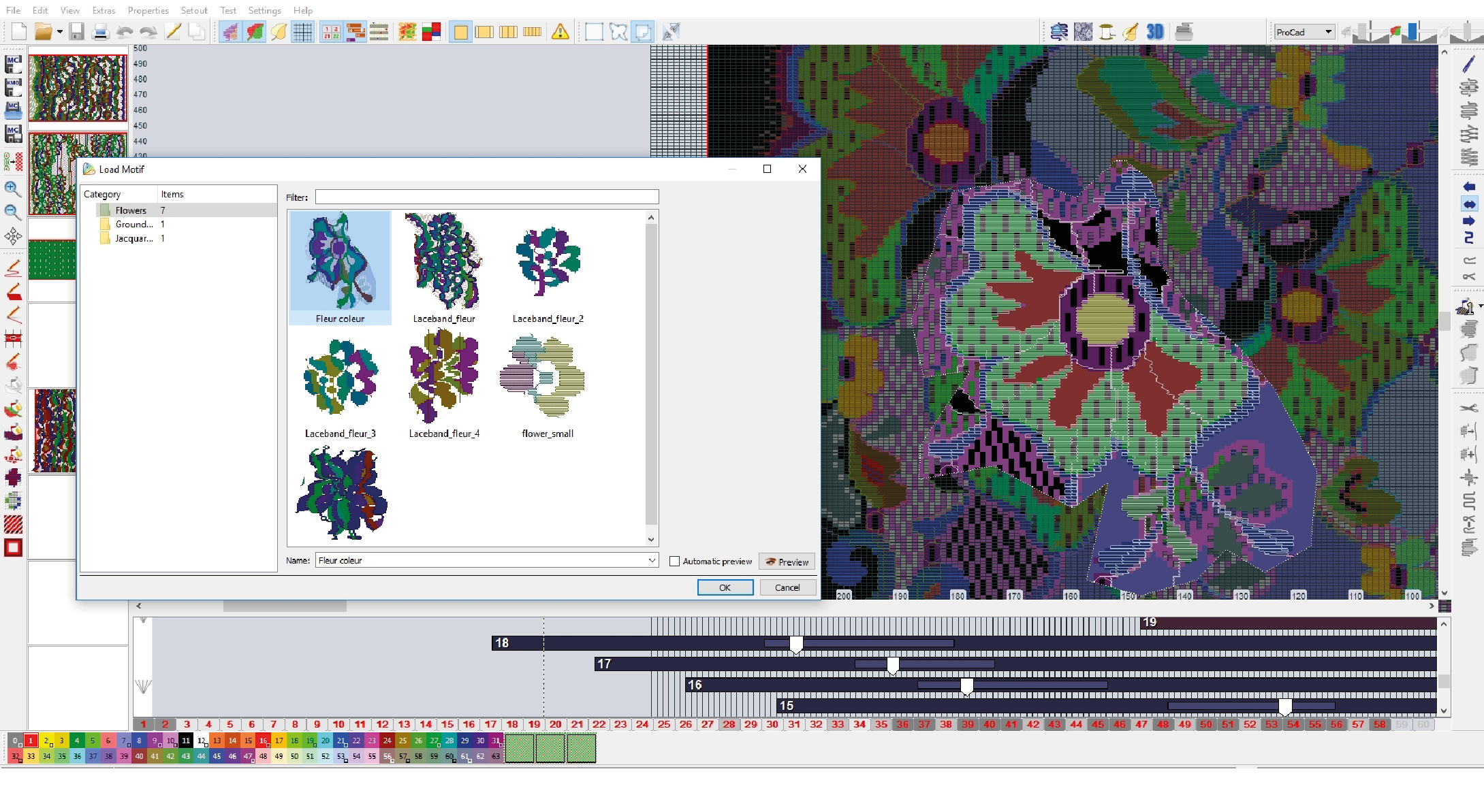
Task: Open the dropdown arrow beside open folder
Action: point(59,31)
